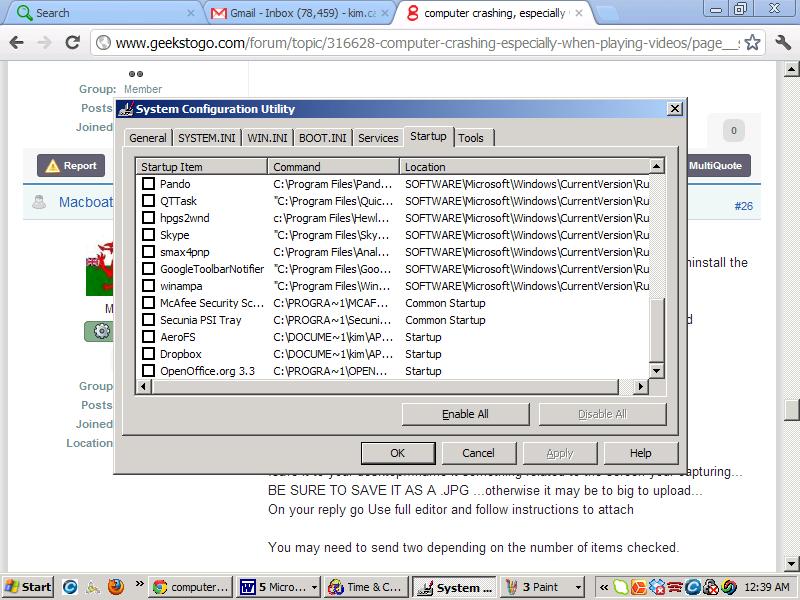The image size is (800, 600).
Task: Close the Gmail Inbox tab
Action: tap(385, 13)
